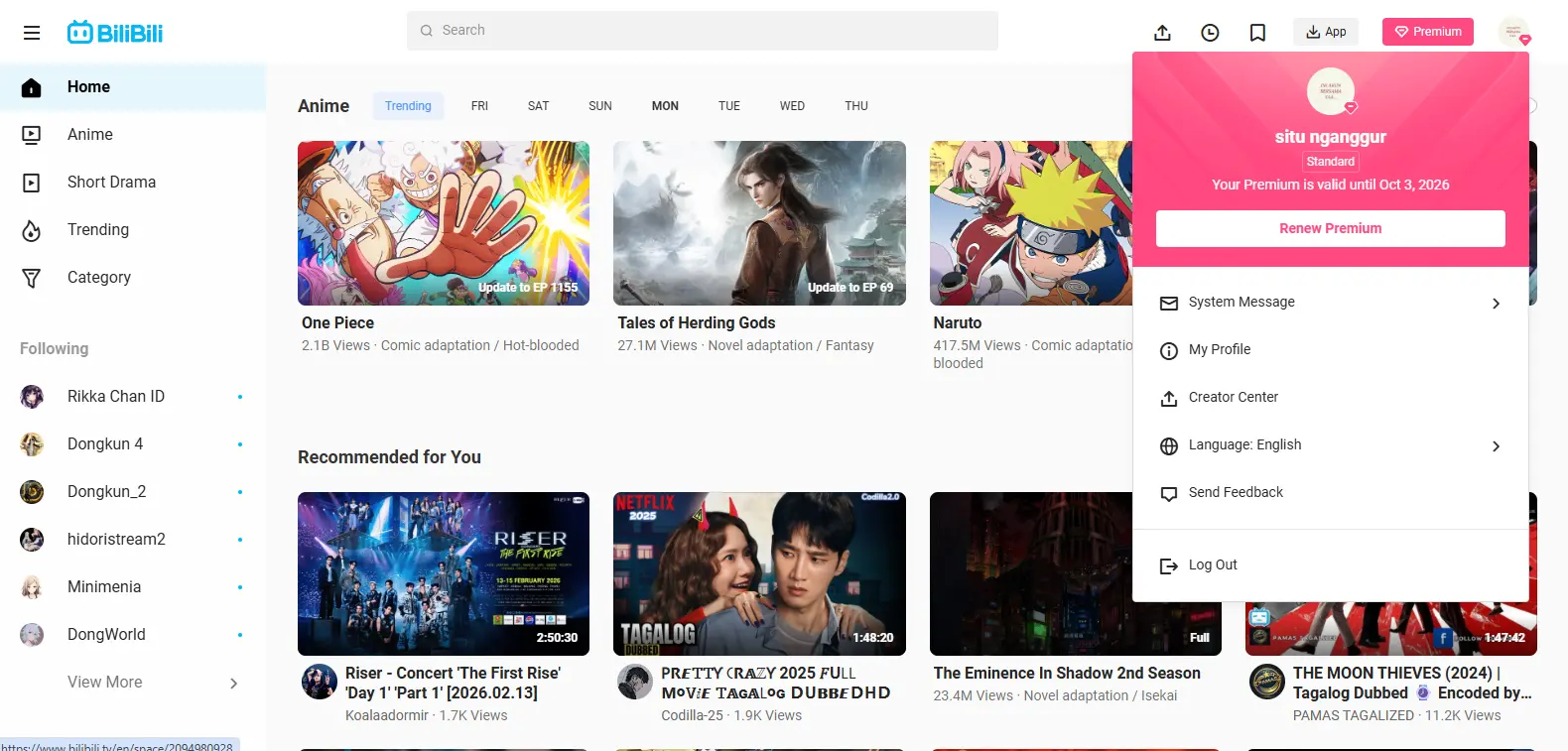Open Creator Center menu entry

coord(1331,398)
